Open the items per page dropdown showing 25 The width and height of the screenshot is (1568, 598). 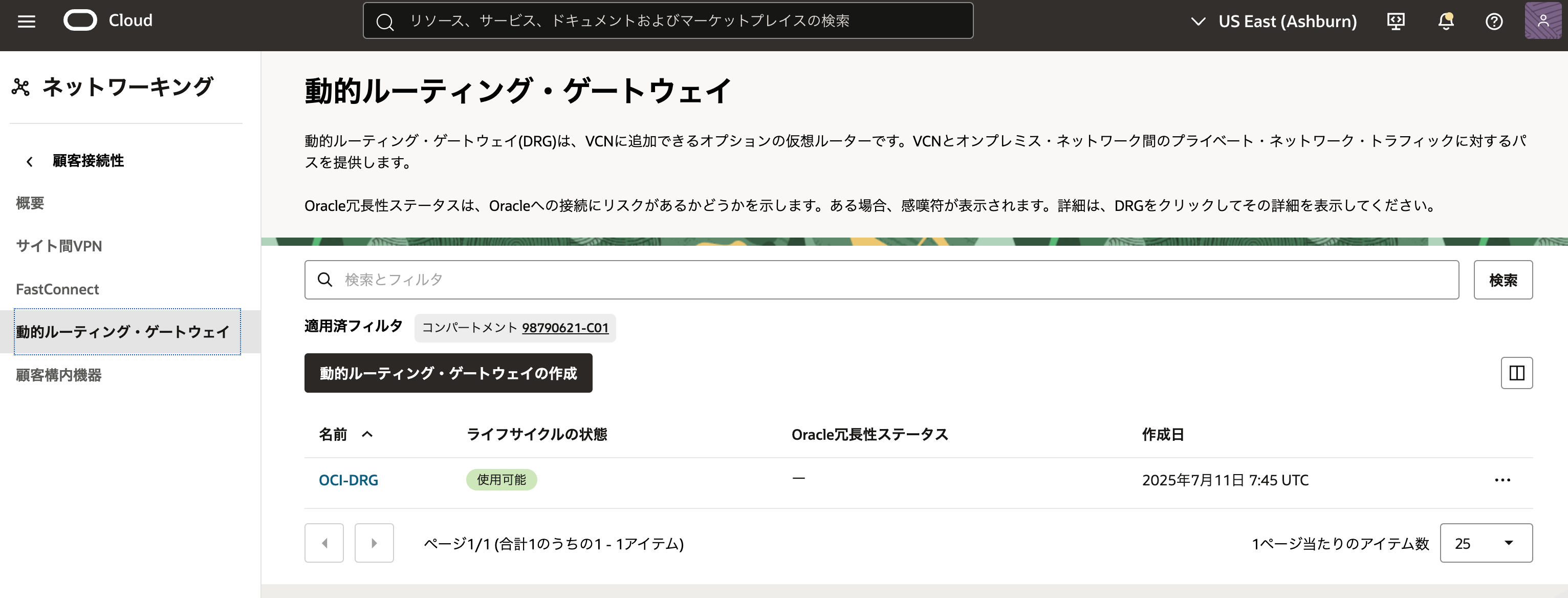coord(1486,543)
